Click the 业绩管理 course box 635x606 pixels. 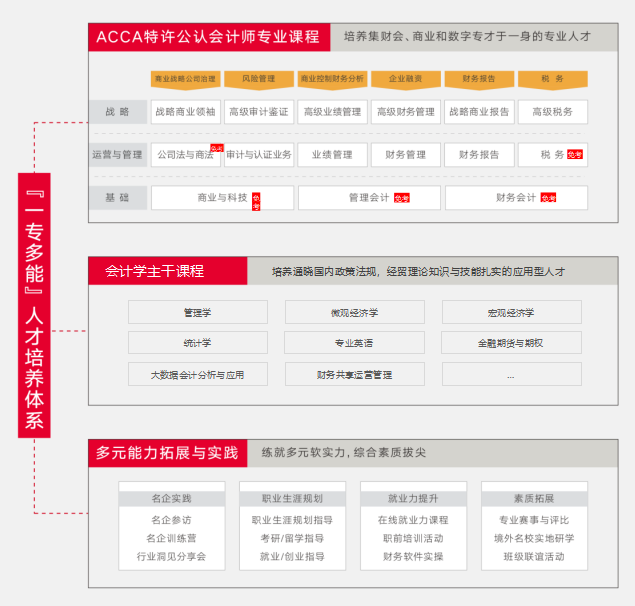332,155
